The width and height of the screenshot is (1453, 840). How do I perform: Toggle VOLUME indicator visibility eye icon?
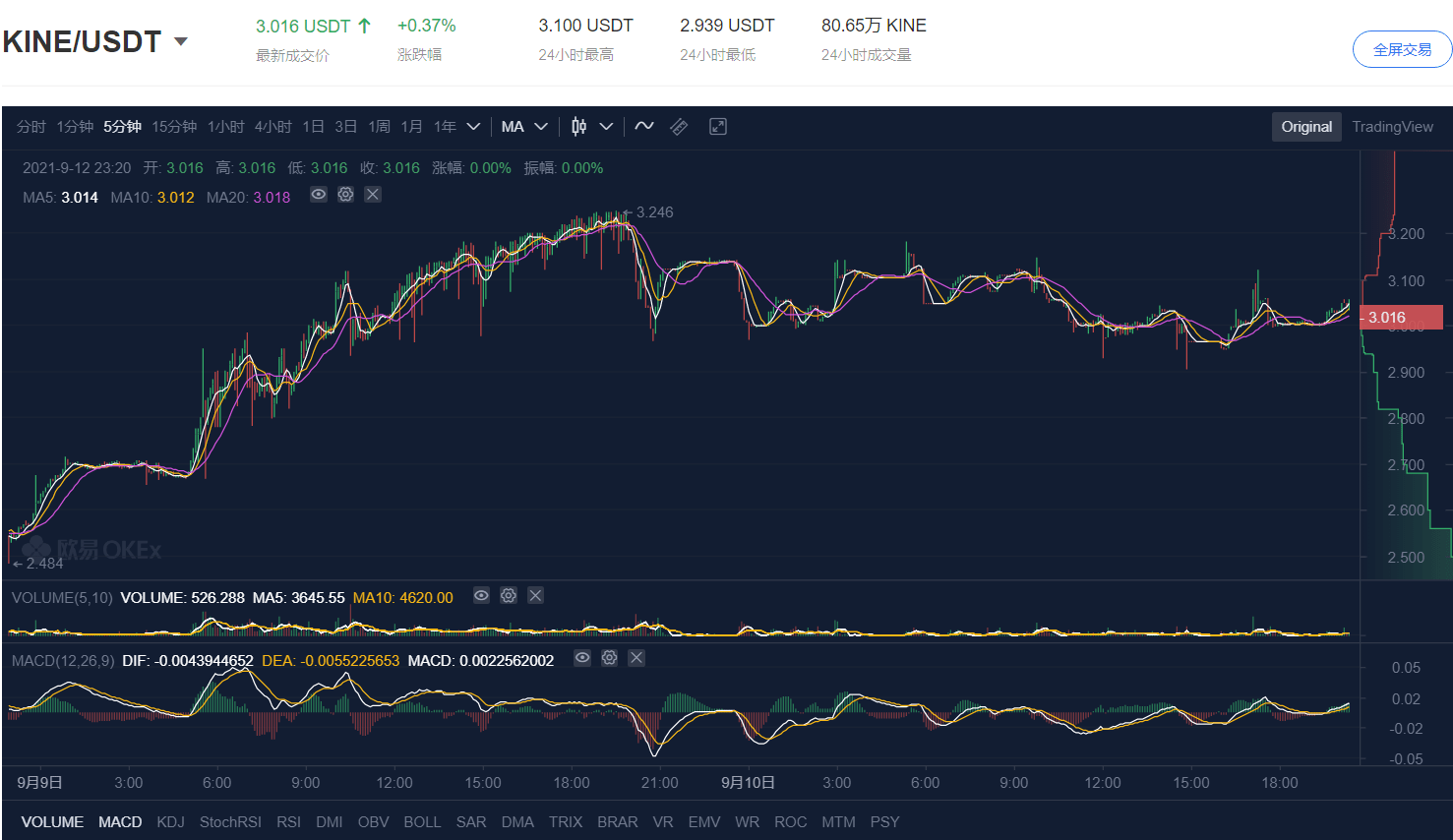pos(481,595)
